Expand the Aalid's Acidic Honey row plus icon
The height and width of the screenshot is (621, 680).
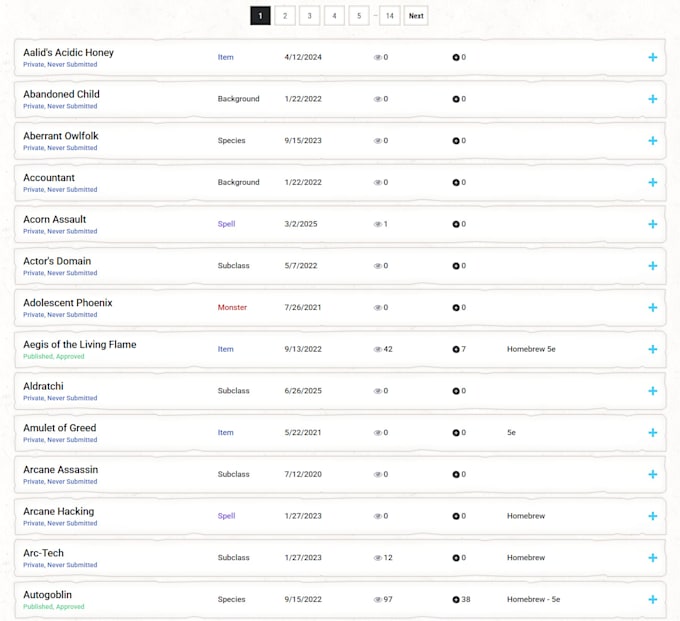tap(652, 57)
